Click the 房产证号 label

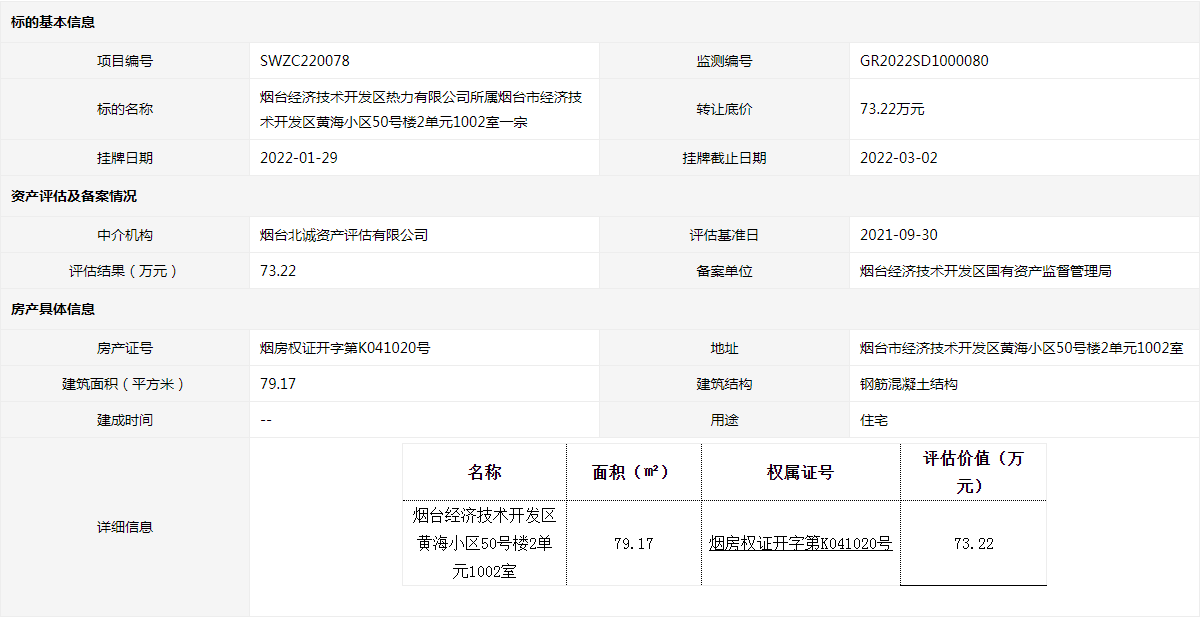[125, 348]
